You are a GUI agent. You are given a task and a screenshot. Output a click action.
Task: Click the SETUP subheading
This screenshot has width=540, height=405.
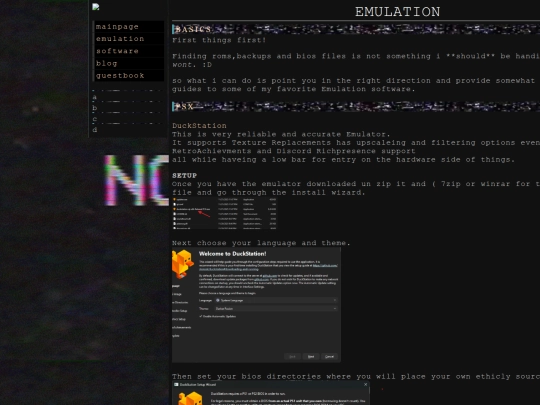185,175
